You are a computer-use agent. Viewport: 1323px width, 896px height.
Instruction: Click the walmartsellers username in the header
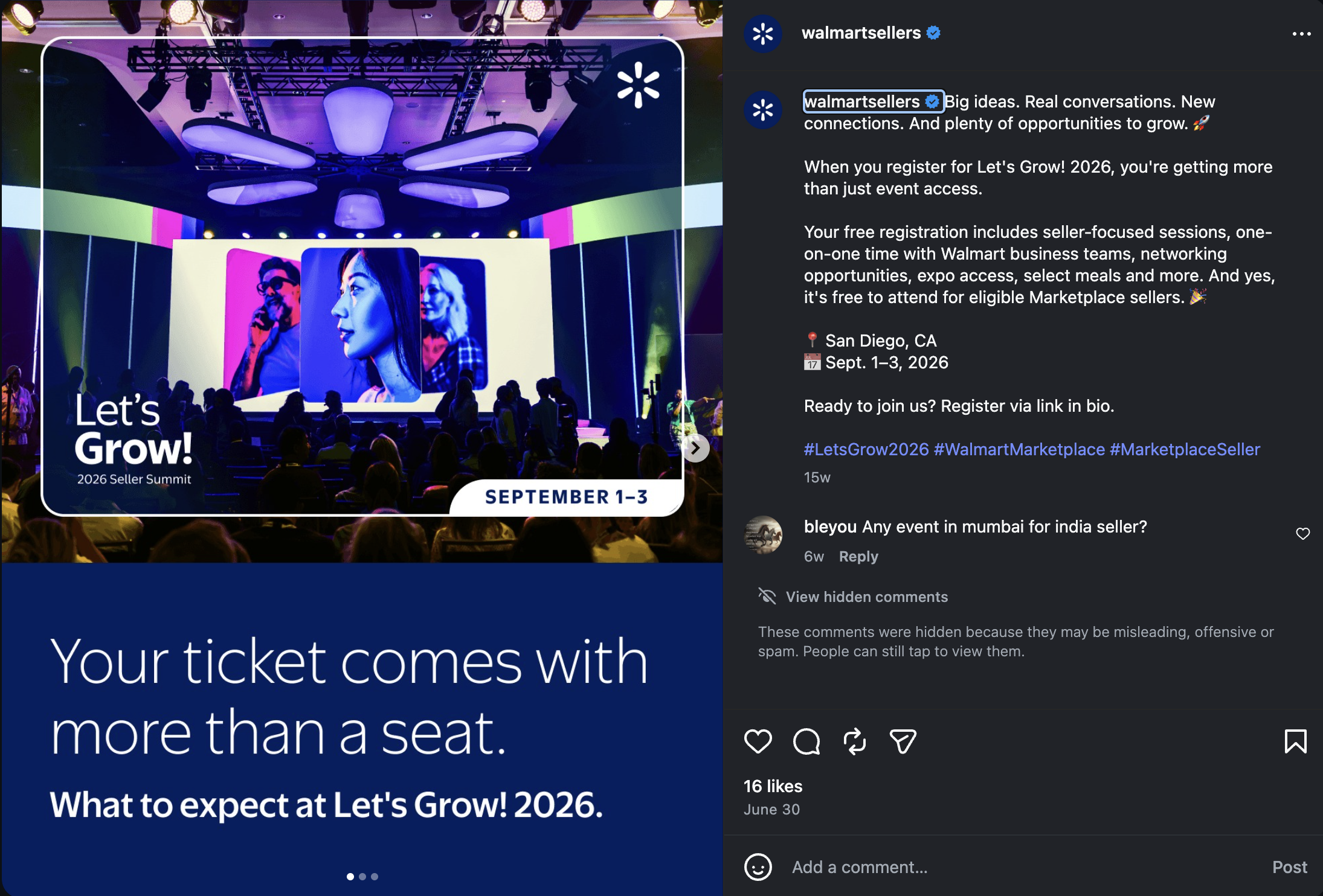coord(861,33)
